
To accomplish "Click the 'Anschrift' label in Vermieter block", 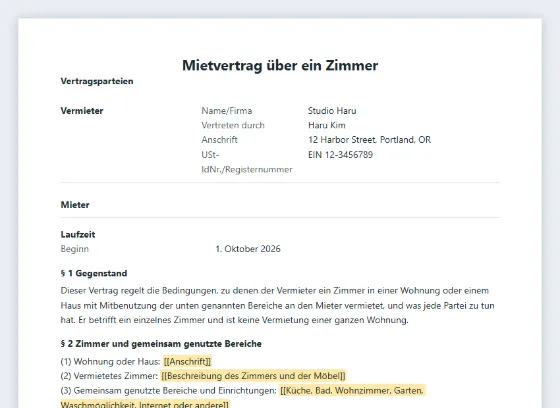I will coord(219,140).
